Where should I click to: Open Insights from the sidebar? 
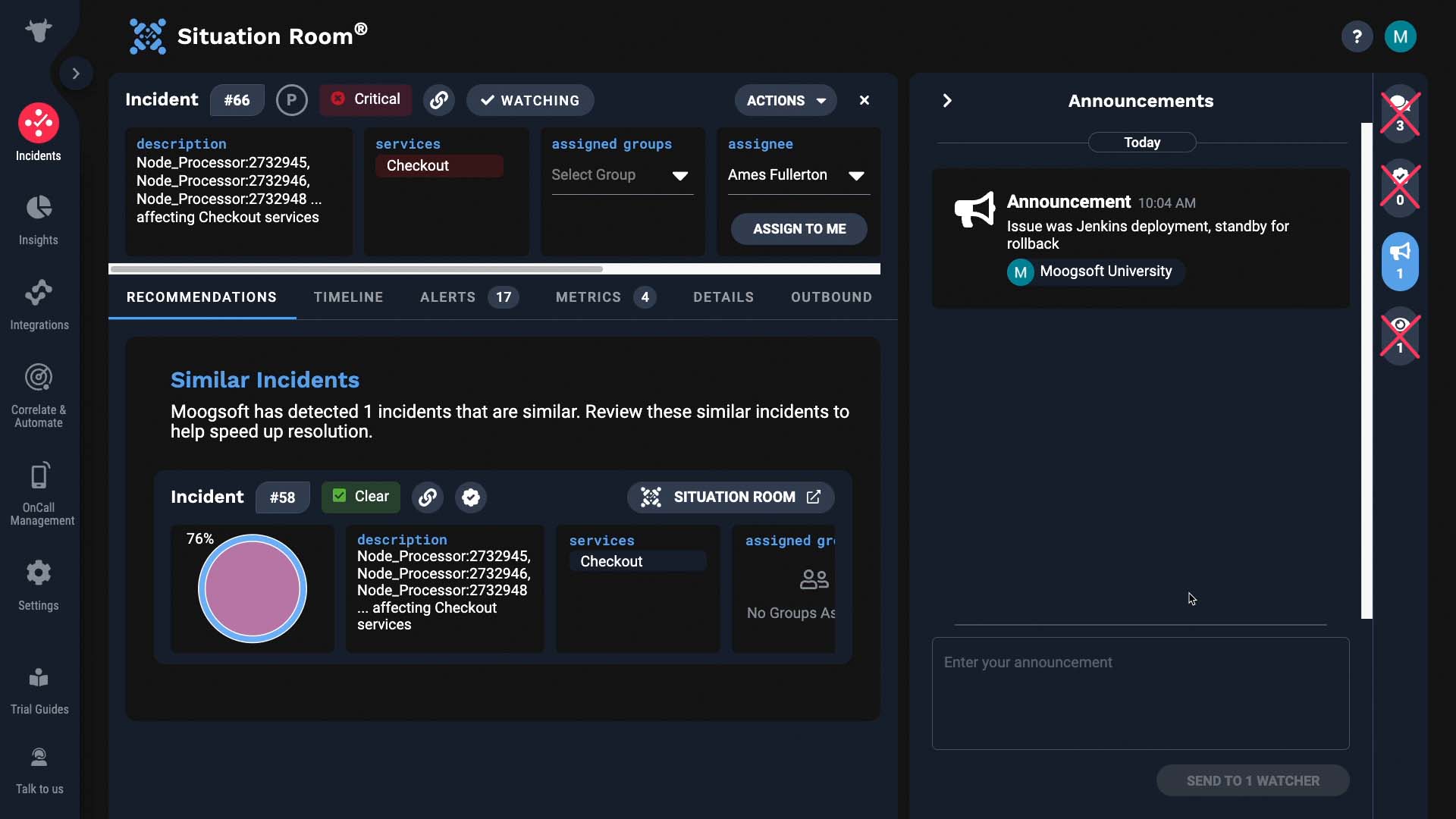[39, 220]
